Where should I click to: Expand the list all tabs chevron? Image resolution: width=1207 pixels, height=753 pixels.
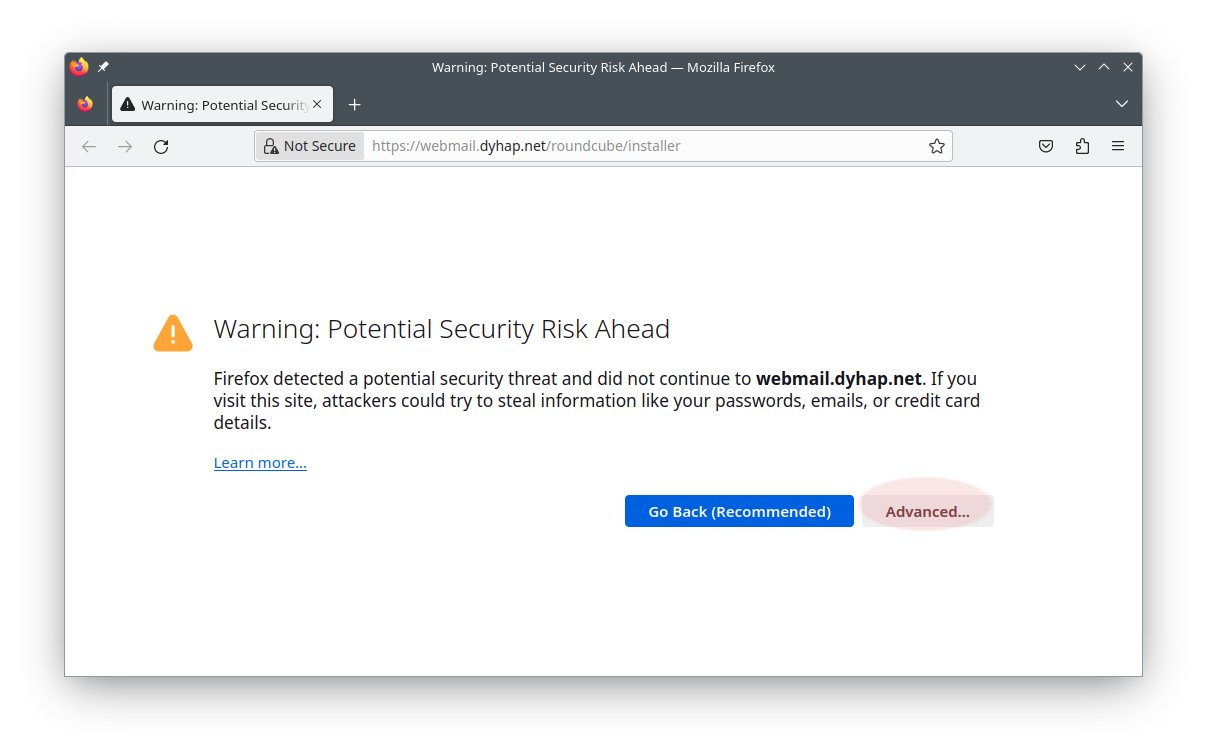coord(1121,104)
